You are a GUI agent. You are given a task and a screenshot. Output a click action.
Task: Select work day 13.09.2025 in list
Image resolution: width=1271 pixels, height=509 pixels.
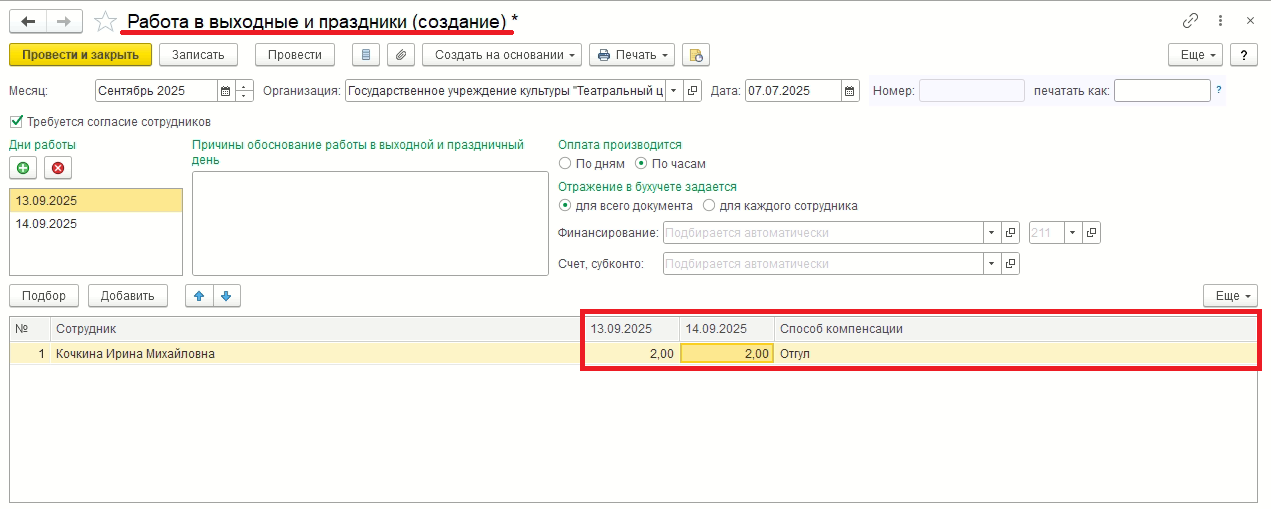(x=96, y=201)
